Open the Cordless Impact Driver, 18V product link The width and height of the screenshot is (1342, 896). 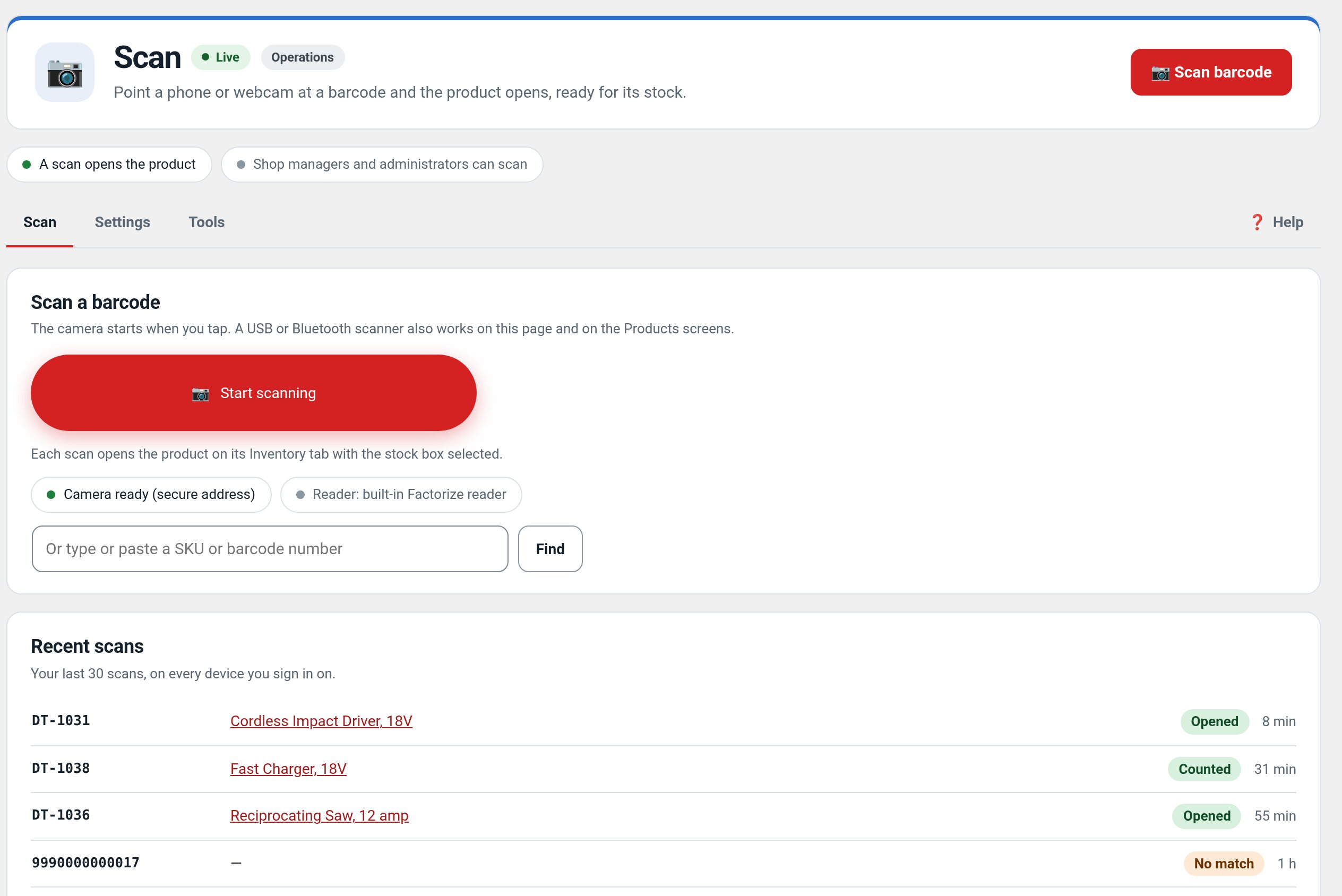(321, 721)
